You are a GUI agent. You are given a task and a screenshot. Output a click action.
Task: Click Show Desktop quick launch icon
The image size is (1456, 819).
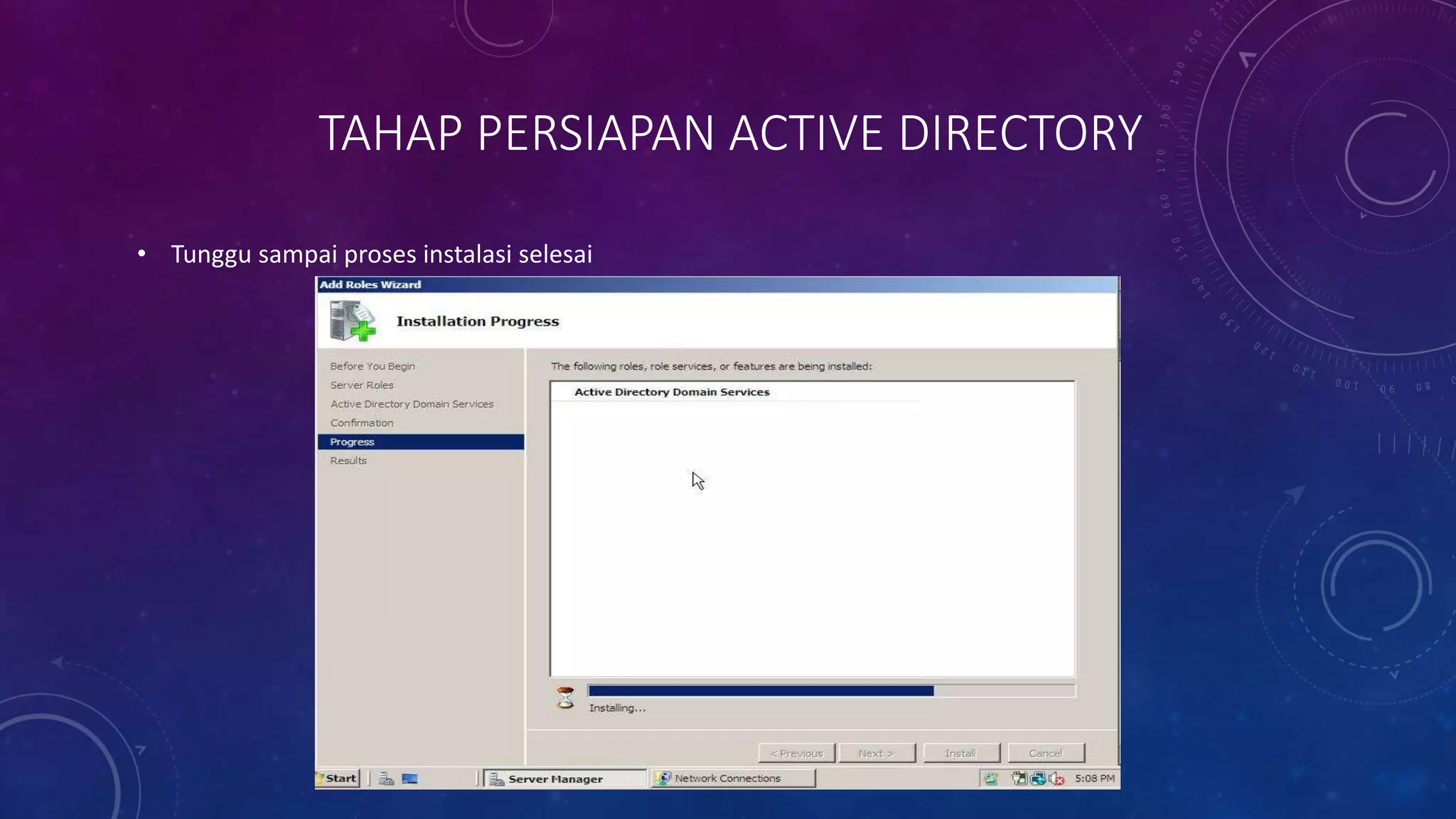click(410, 778)
